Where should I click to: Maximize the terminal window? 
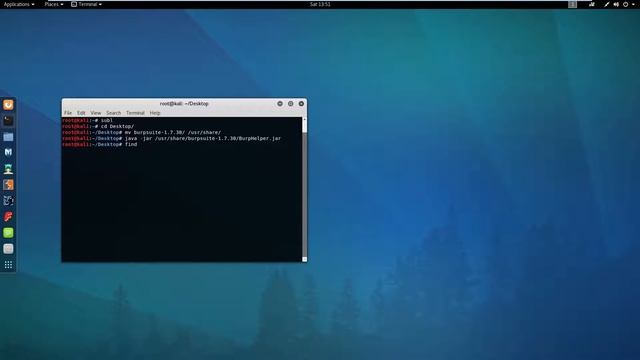click(291, 104)
